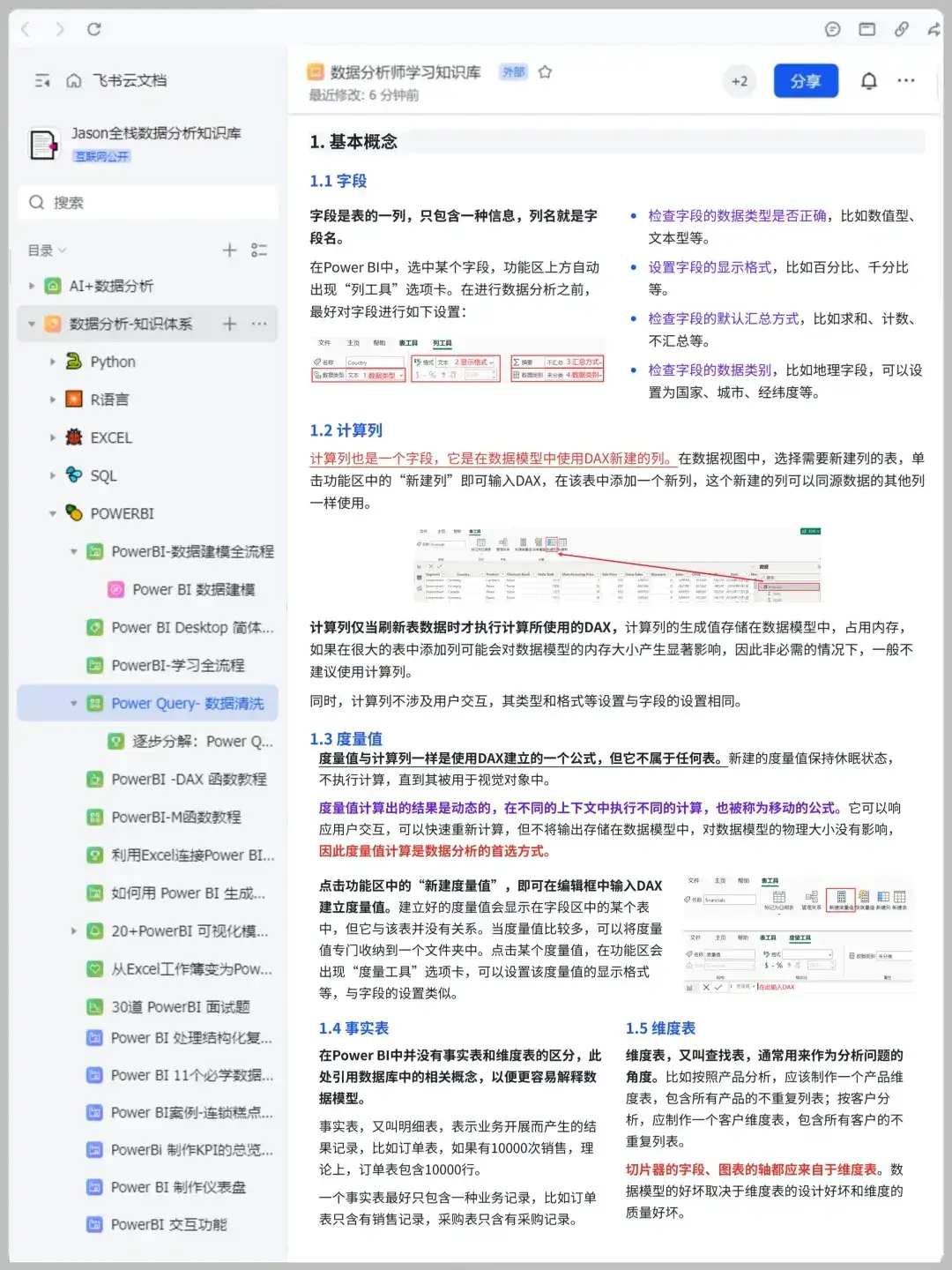
Task: Open the more options "..." menu top right
Action: pyautogui.click(x=905, y=80)
